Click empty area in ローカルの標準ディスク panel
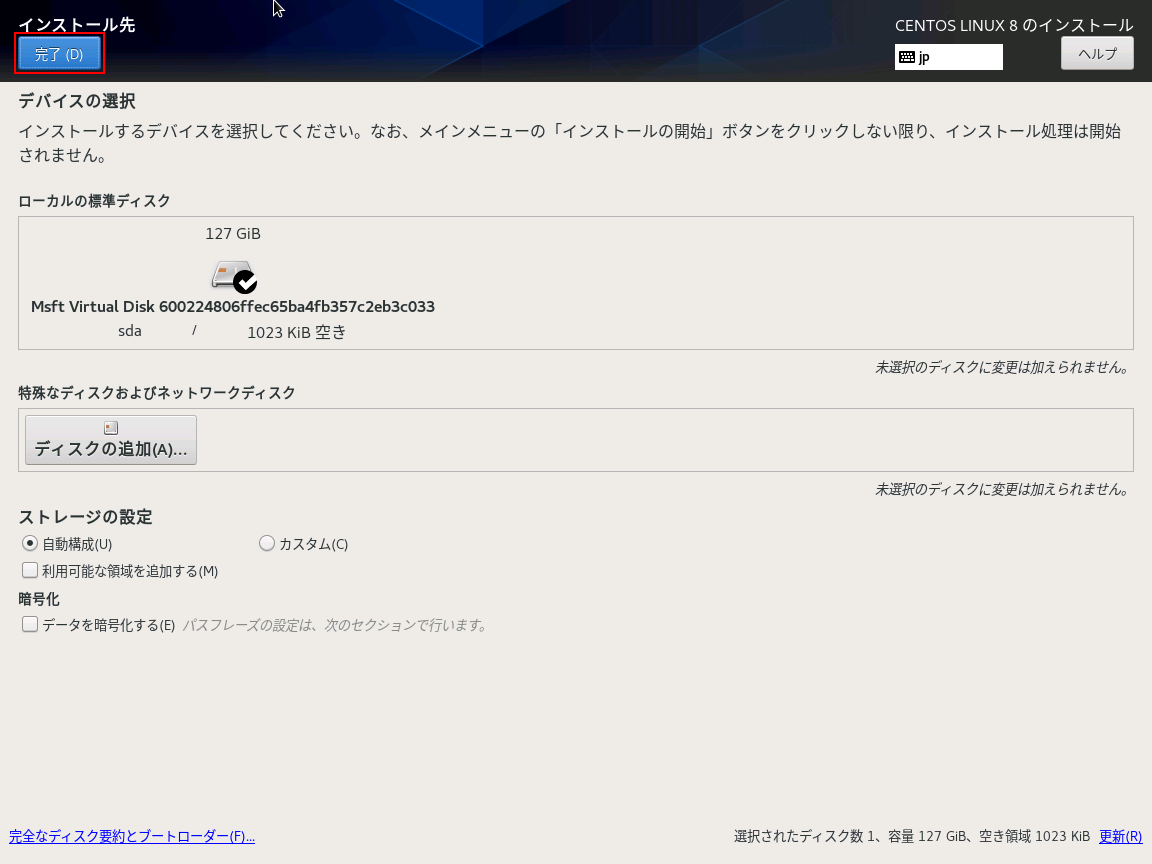1152x864 pixels. pyautogui.click(x=780, y=283)
